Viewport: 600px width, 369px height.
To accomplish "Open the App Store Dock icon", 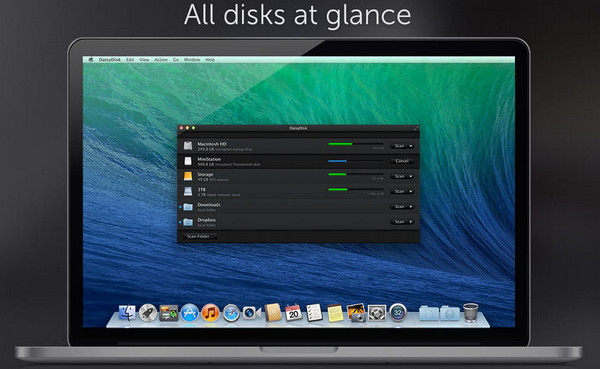I will (x=190, y=313).
